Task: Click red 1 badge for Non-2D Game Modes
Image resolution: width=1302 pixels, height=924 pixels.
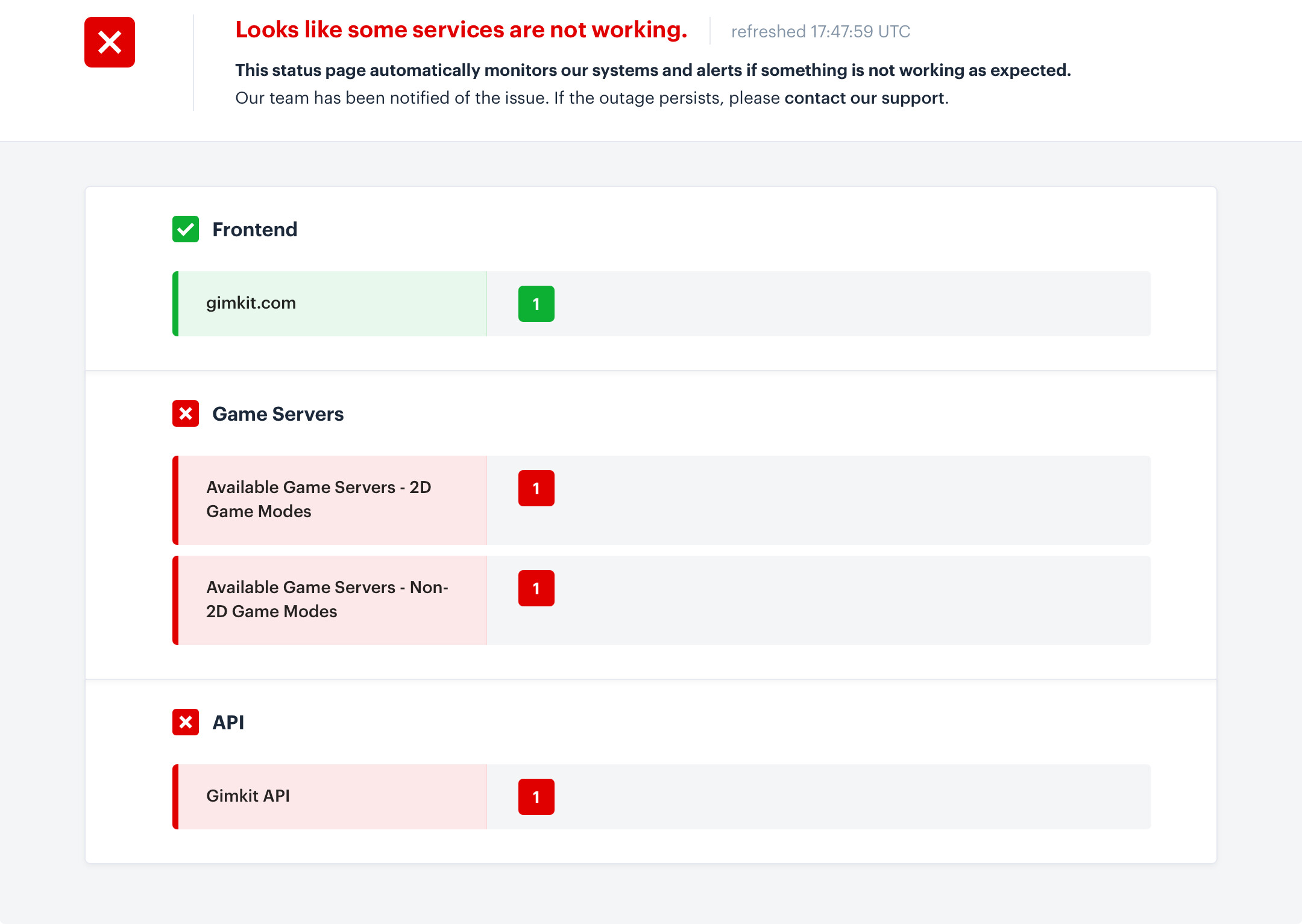Action: click(536, 588)
